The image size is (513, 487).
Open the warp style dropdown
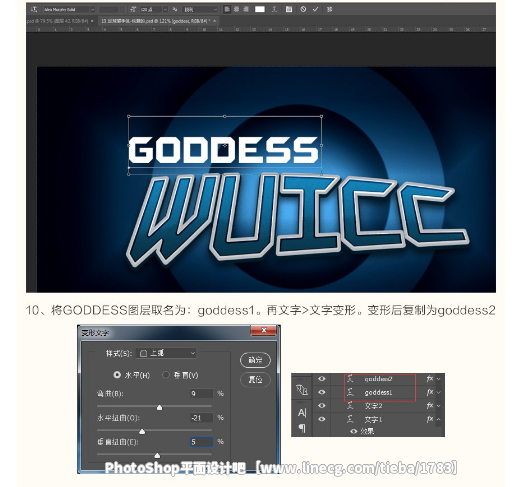166,353
